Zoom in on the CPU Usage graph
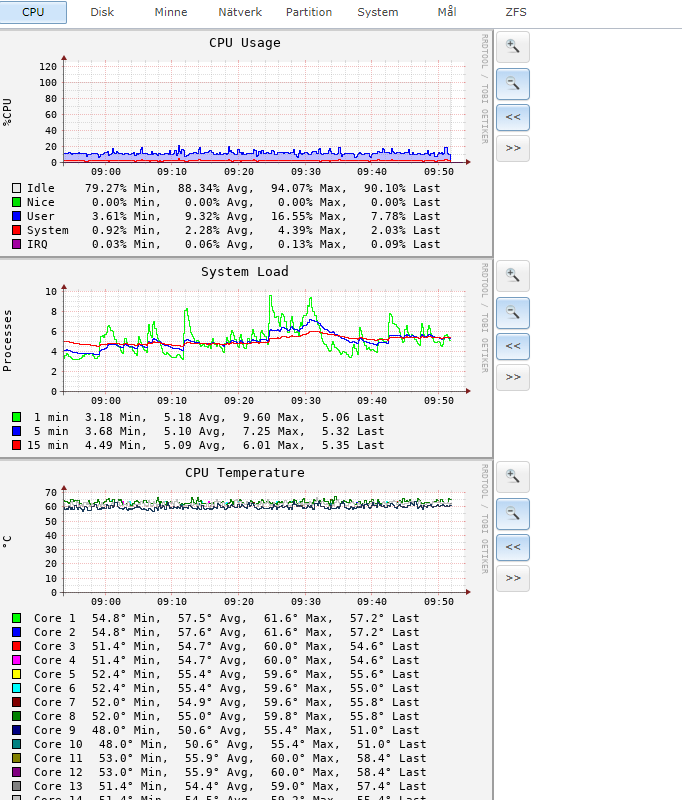Screen dimensions: 682x800 point(513,46)
